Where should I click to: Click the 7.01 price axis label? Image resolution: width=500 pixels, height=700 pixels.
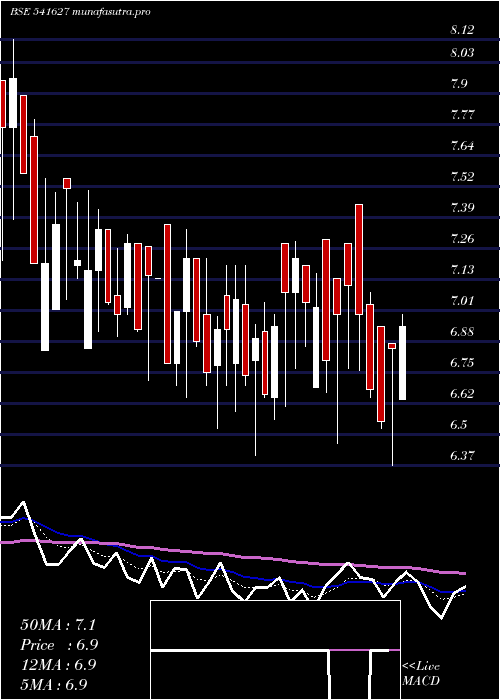click(x=462, y=300)
